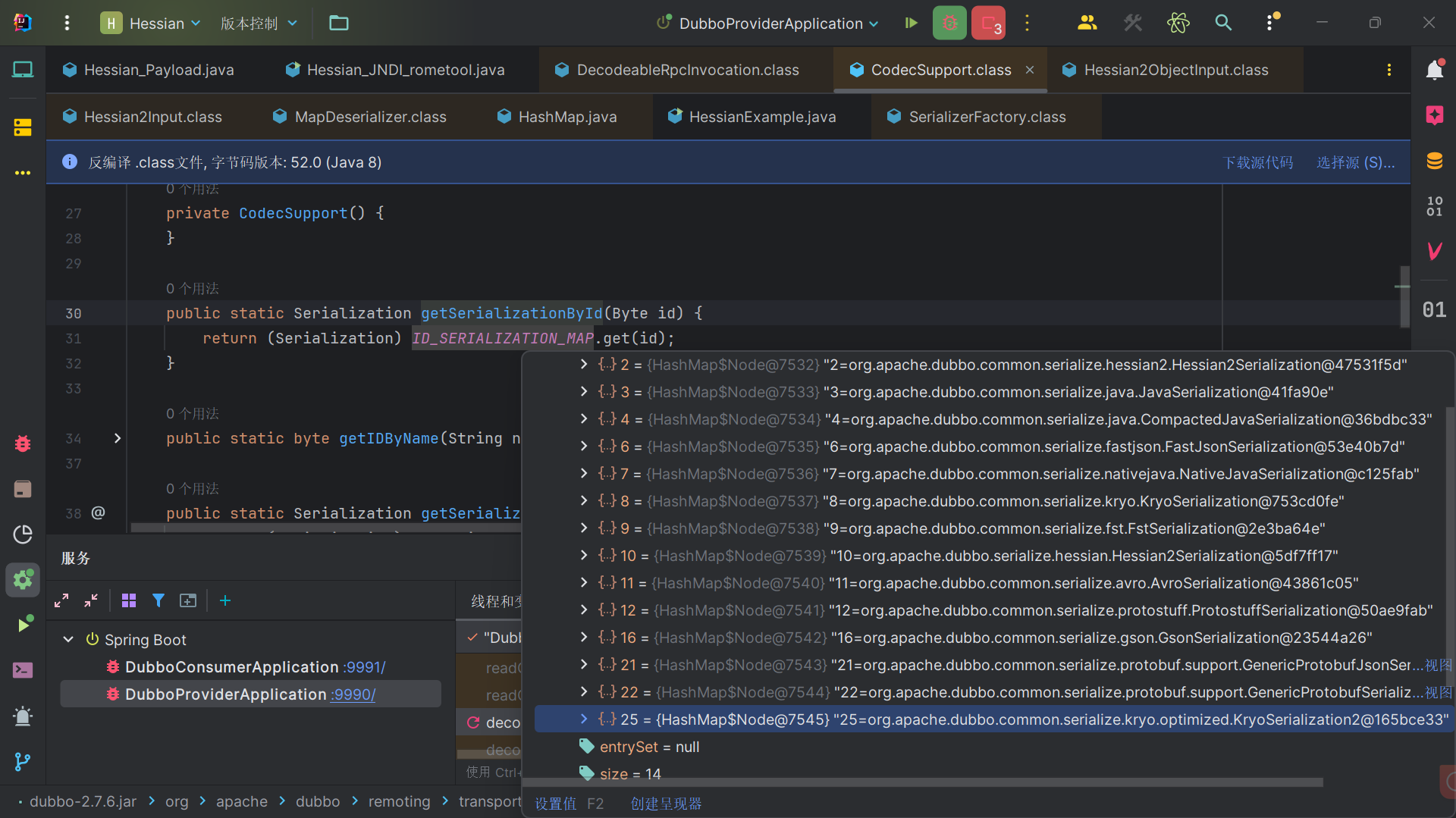Click 视图 view link on entry 21
Image resolution: width=1456 pixels, height=818 pixels.
click(x=1439, y=665)
